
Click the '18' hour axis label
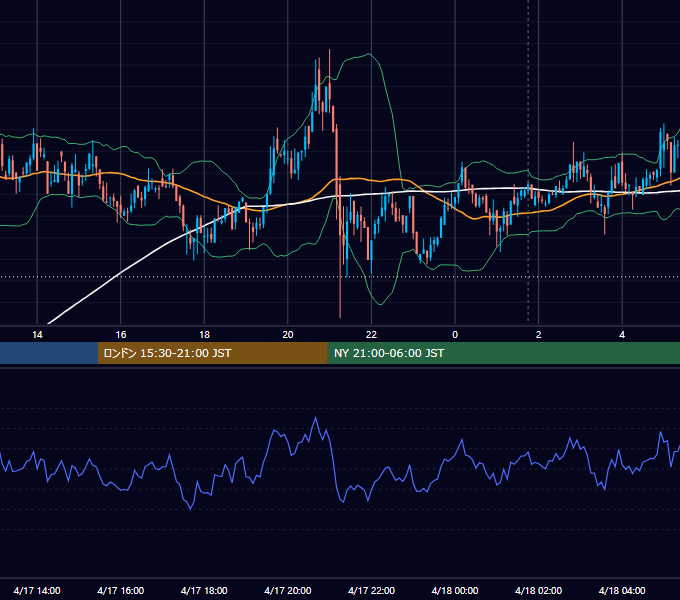tap(204, 335)
